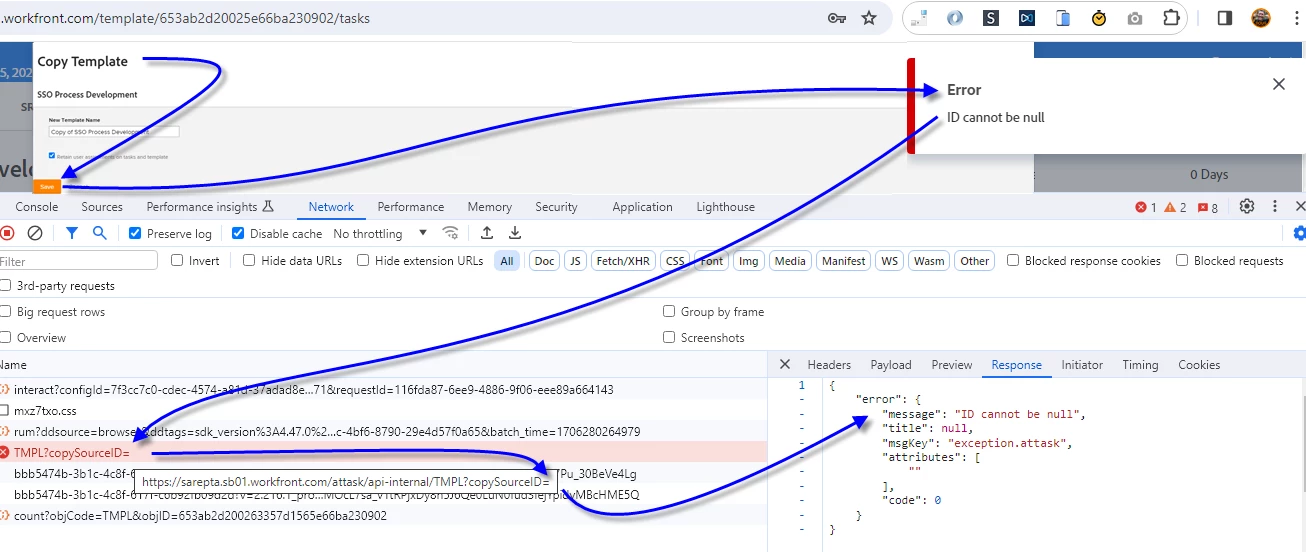1306x552 pixels.
Task: Select the failed TMPL?copySourceID= request
Action: [384, 453]
